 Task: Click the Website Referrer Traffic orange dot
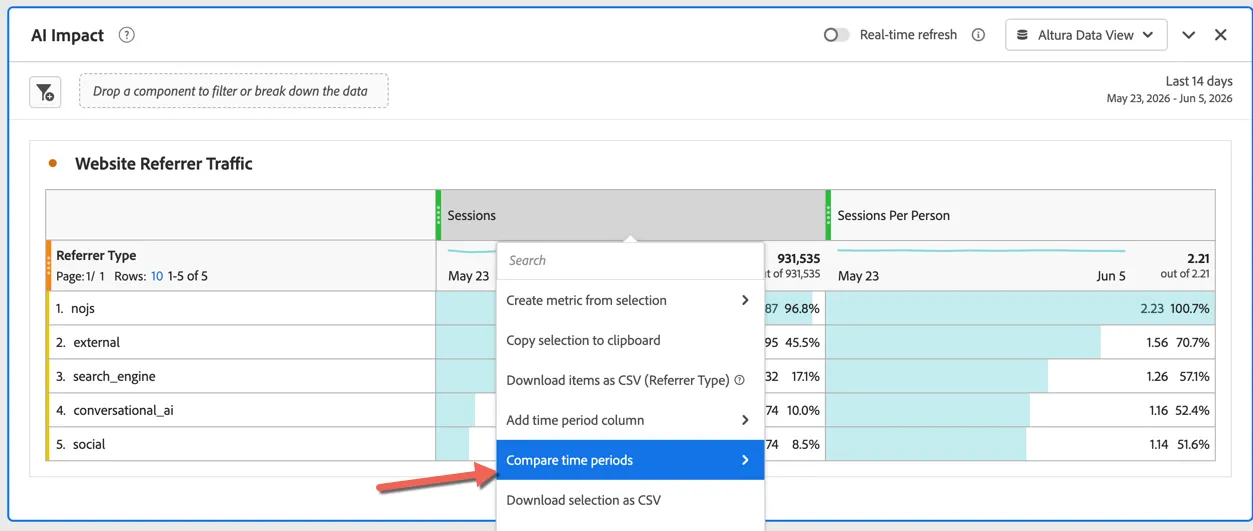pyautogui.click(x=53, y=163)
